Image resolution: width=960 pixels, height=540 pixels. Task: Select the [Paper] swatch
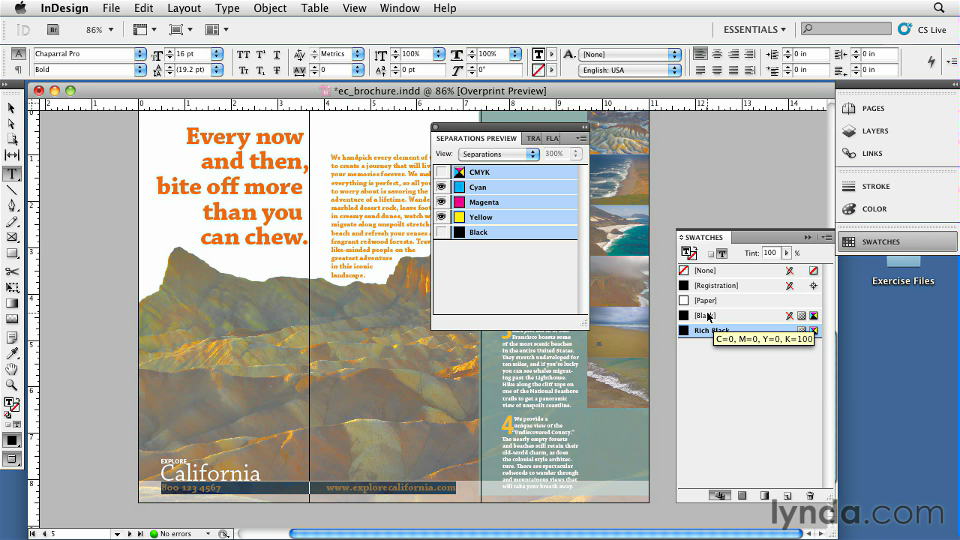tap(749, 301)
